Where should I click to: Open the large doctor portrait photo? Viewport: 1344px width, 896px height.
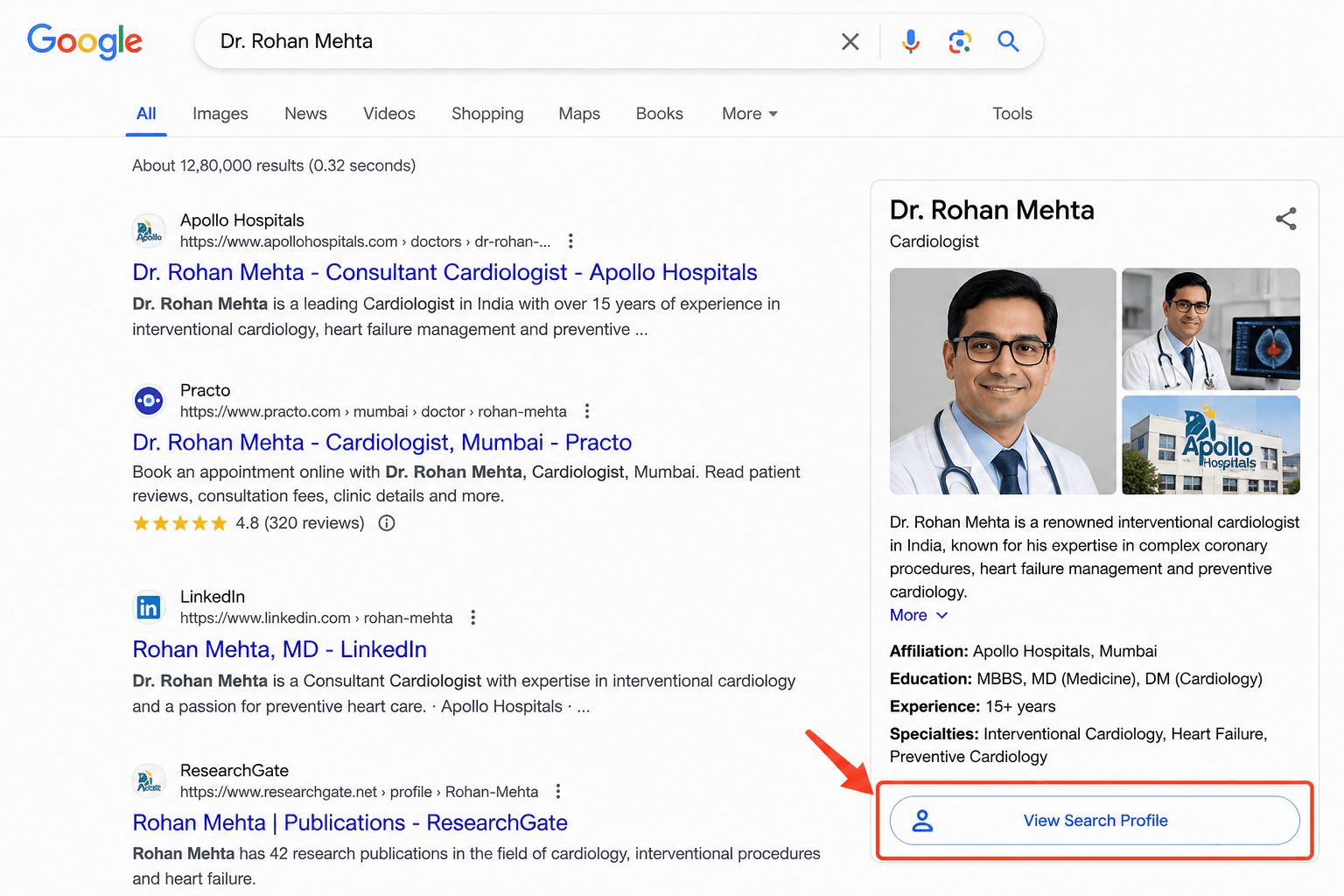click(x=1003, y=381)
